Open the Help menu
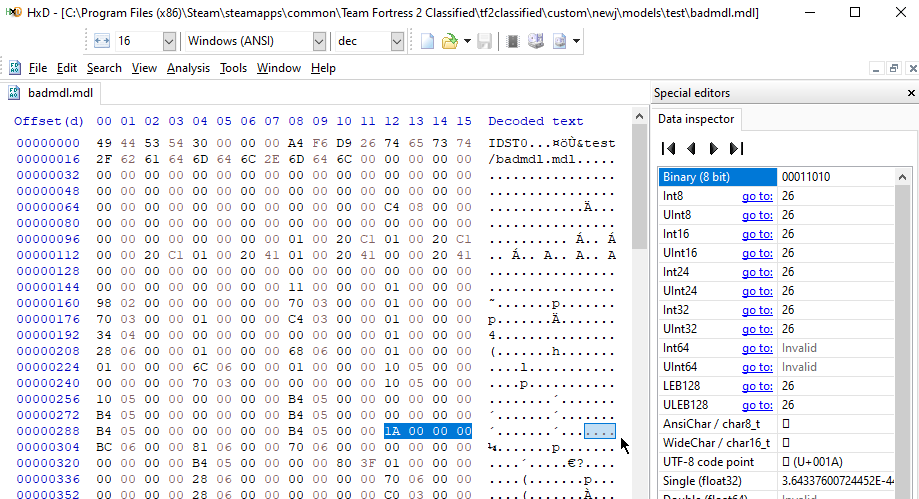919x499 pixels. pos(323,68)
